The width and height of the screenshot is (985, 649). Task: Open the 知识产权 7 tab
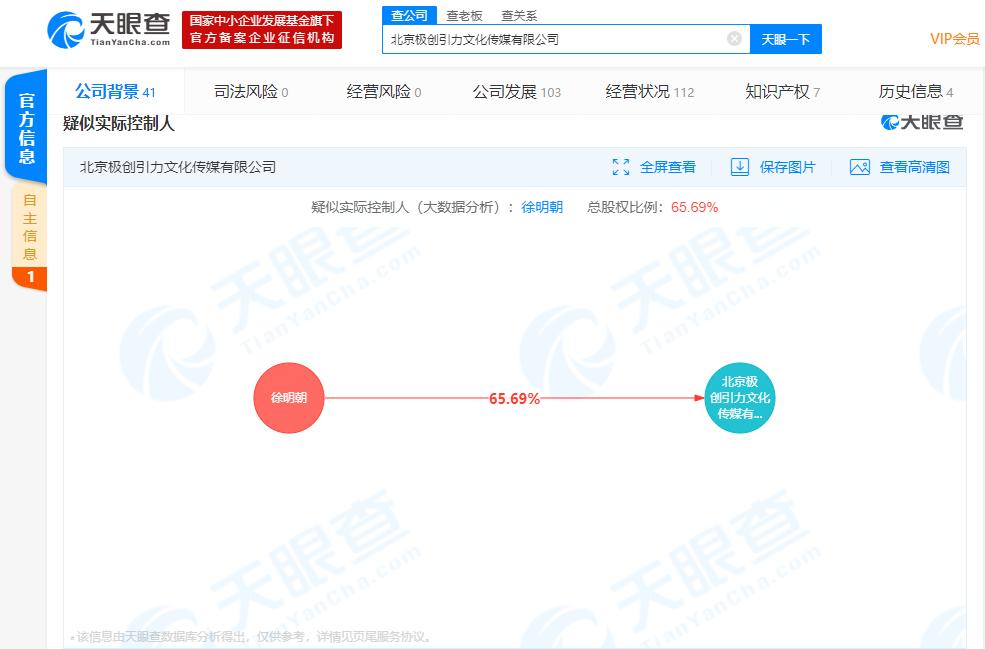pos(782,92)
